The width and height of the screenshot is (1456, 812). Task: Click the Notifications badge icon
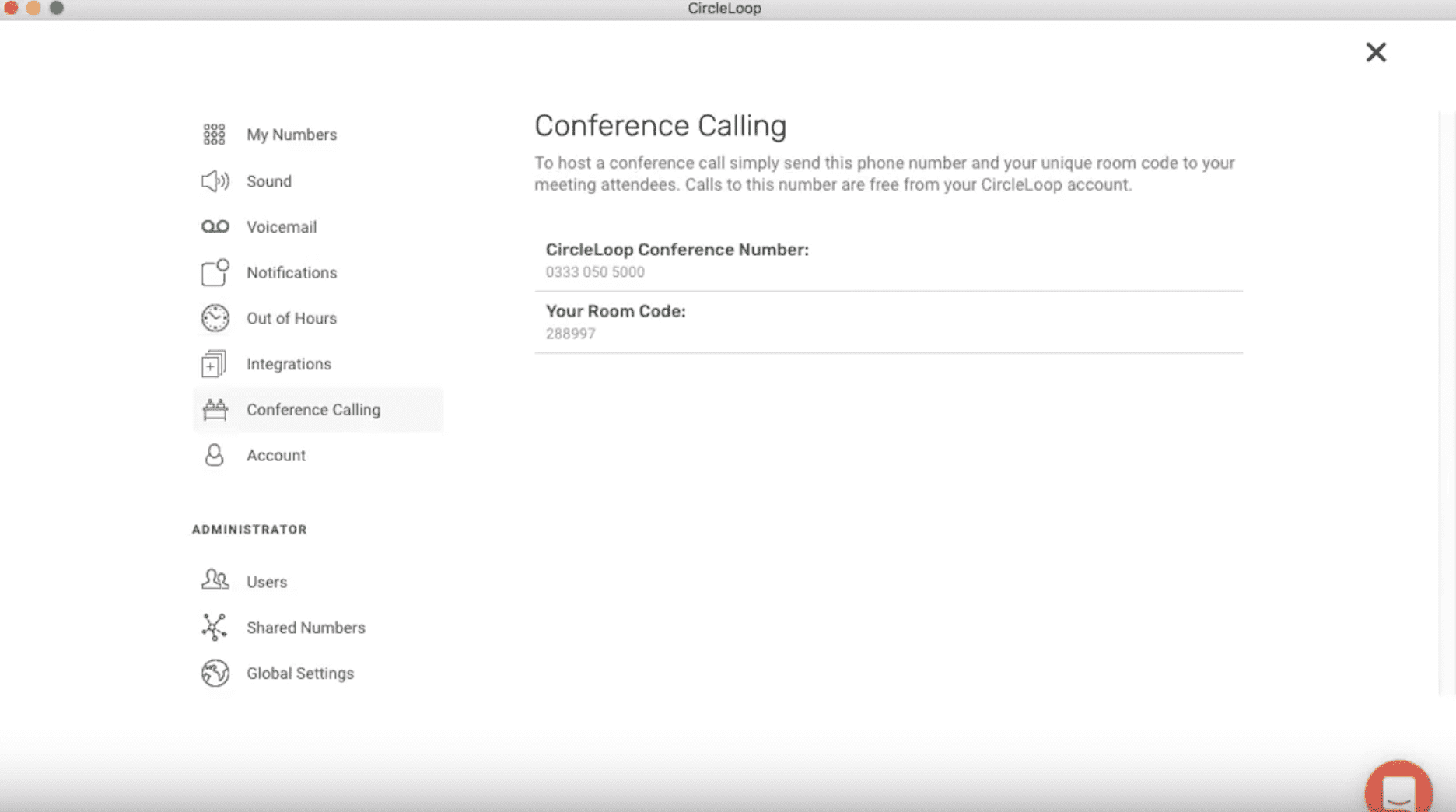(x=215, y=272)
